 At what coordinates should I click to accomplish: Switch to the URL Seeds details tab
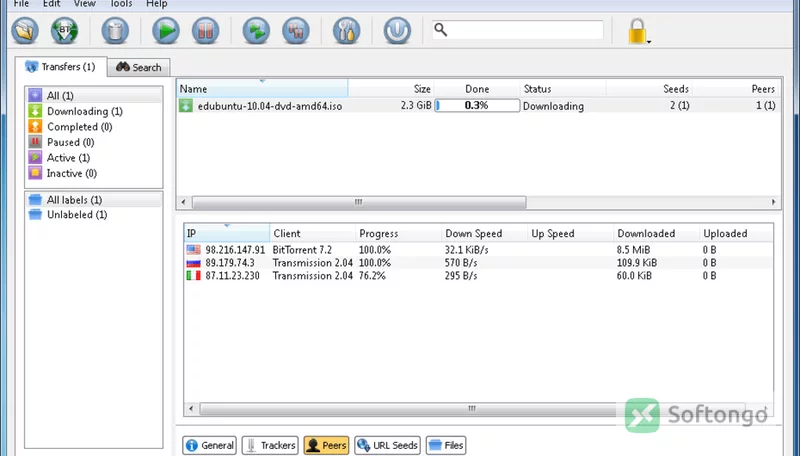coord(388,445)
